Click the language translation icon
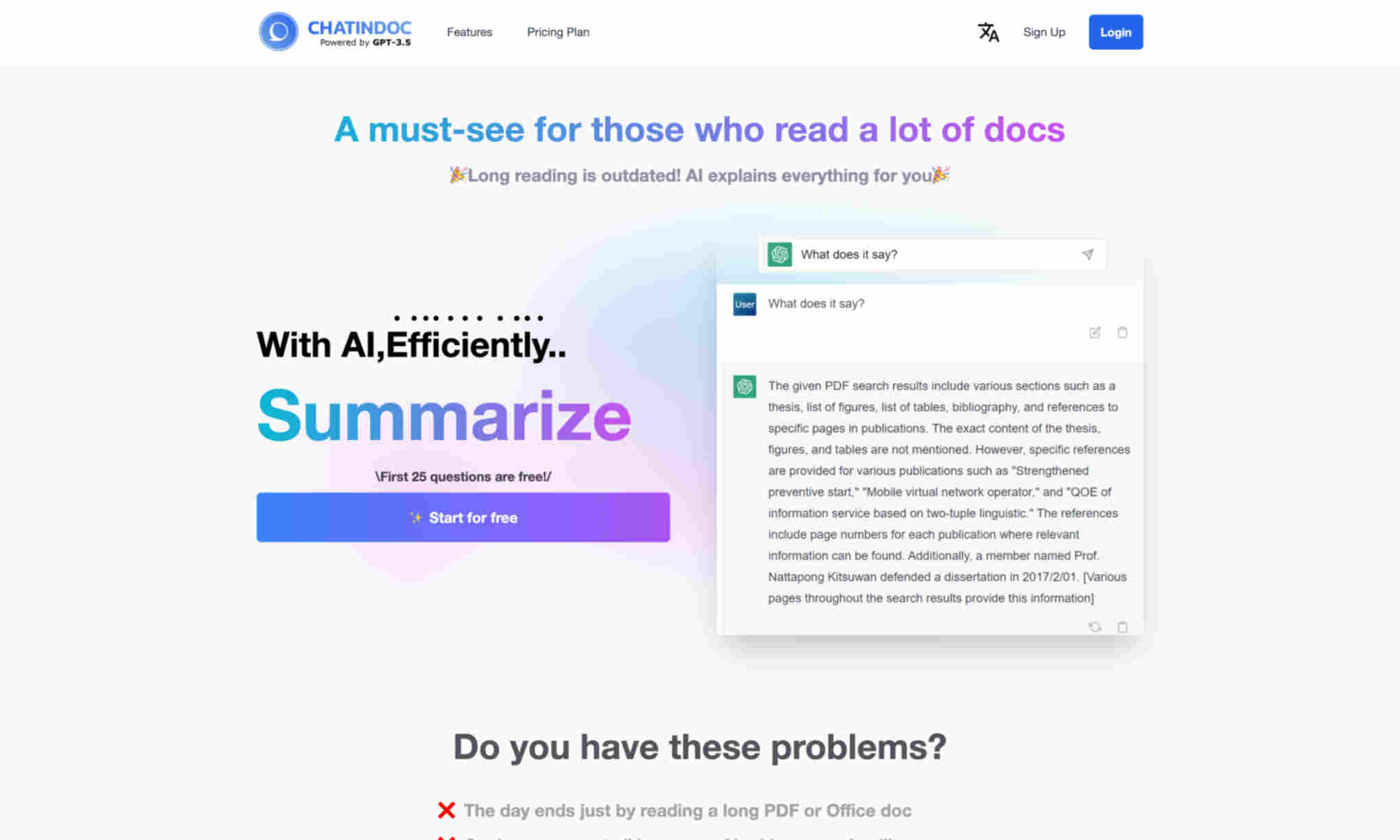 989,32
